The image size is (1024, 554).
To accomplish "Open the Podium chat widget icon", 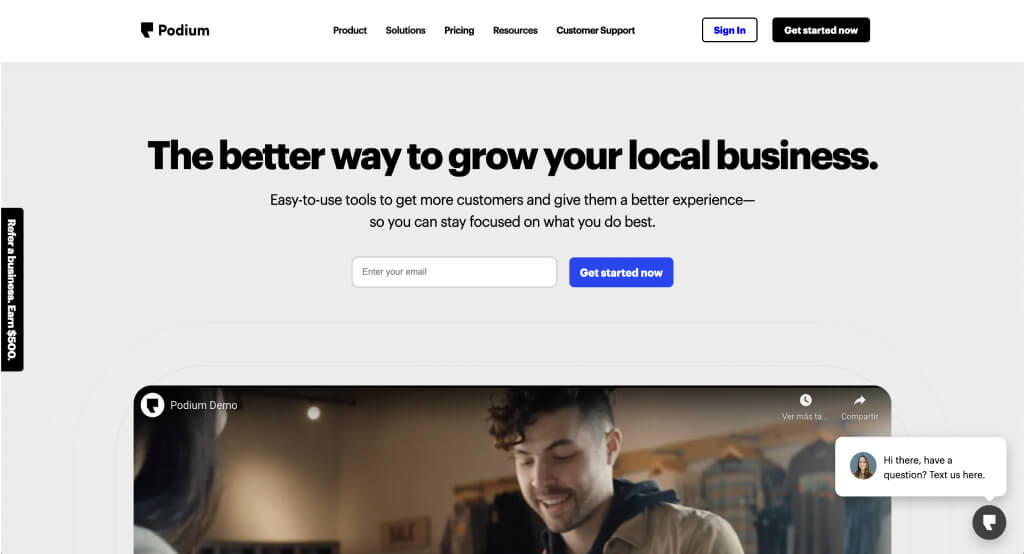I will tap(989, 522).
